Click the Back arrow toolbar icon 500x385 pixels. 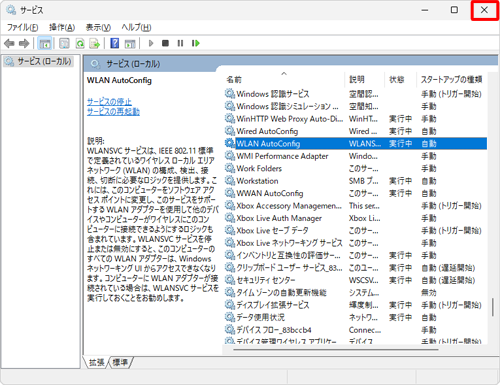(x=9, y=43)
